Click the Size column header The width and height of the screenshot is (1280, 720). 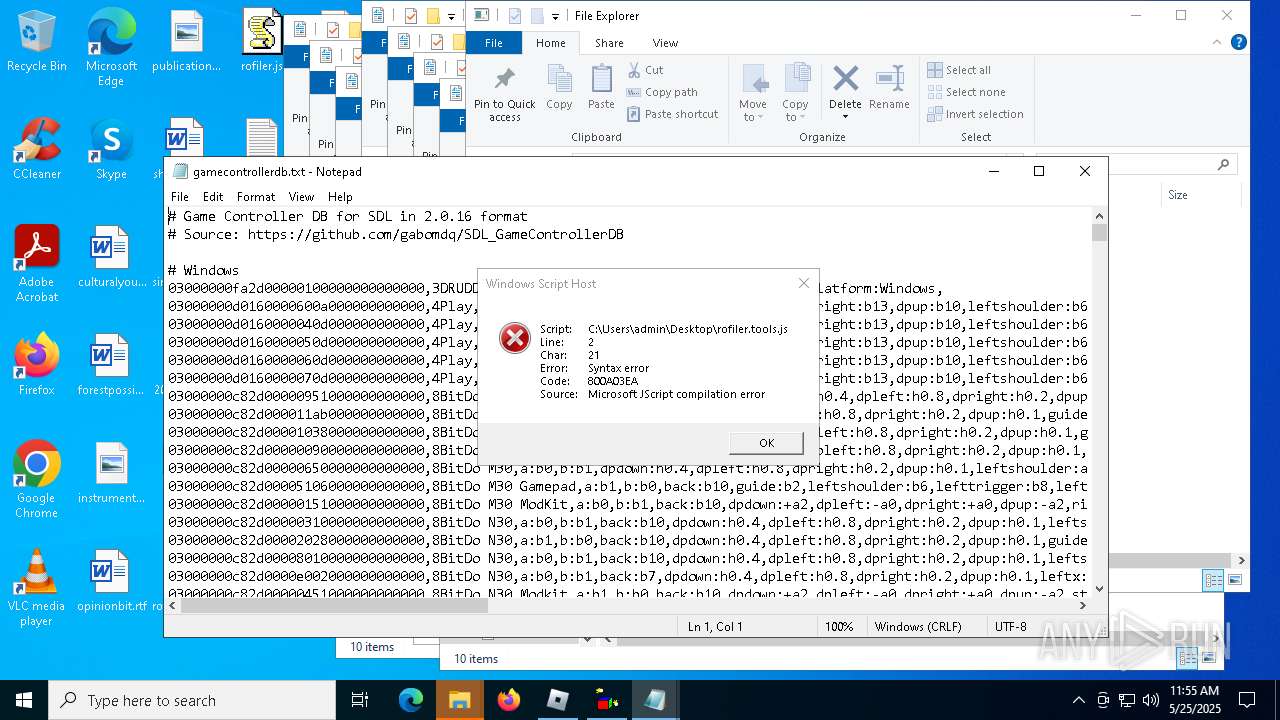(1178, 195)
